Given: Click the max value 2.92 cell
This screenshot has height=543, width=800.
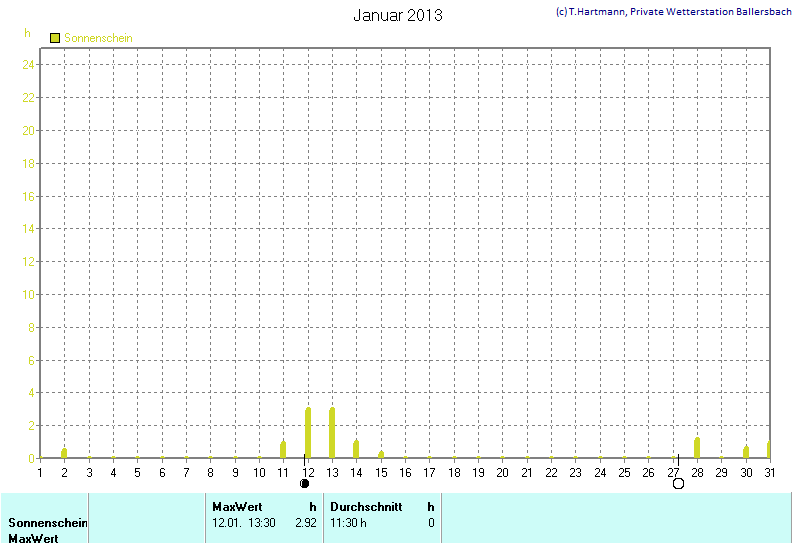Looking at the screenshot, I should 306,523.
